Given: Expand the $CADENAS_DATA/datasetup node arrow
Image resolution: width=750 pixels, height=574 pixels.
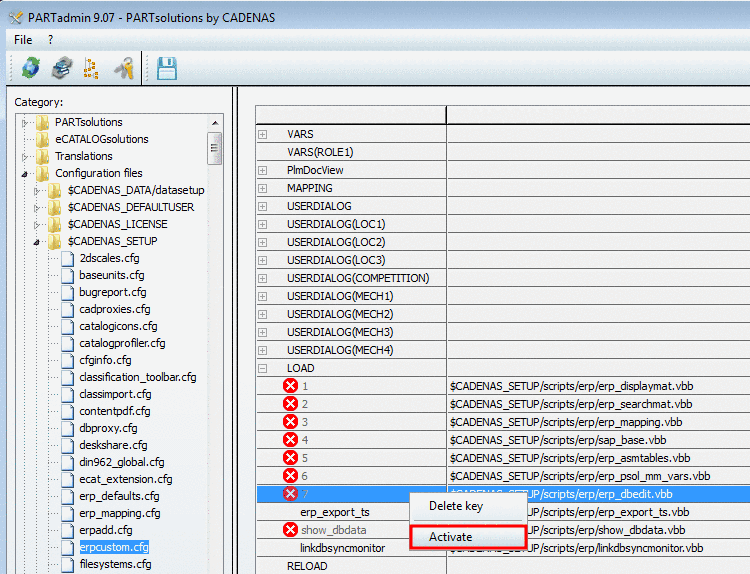Looking at the screenshot, I should (x=36, y=191).
